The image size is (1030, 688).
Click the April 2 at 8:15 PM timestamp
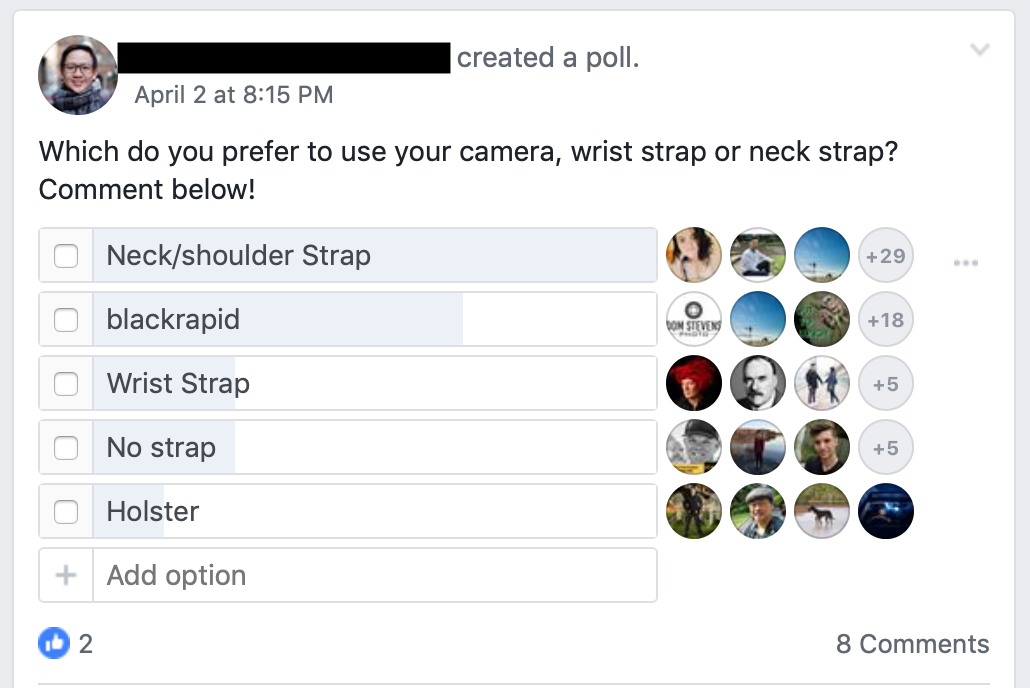coord(234,95)
